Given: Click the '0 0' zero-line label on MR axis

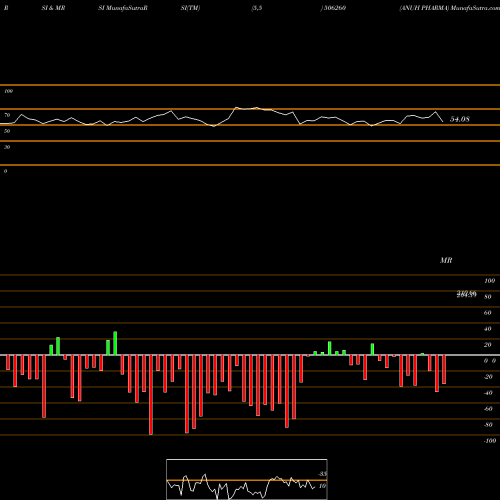Looking at the screenshot, I should pyautogui.click(x=490, y=361).
